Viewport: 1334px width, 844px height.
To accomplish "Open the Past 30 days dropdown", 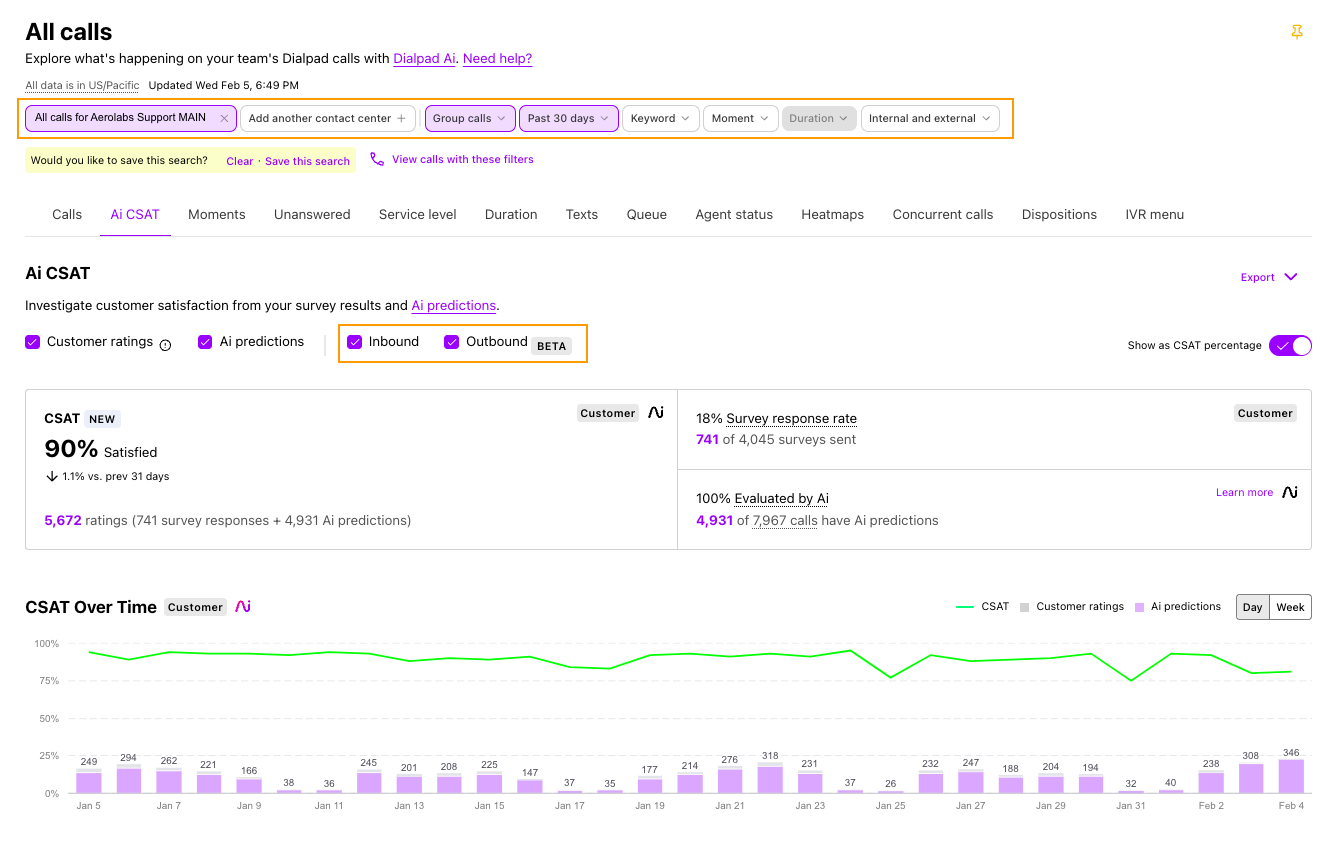I will pos(568,118).
